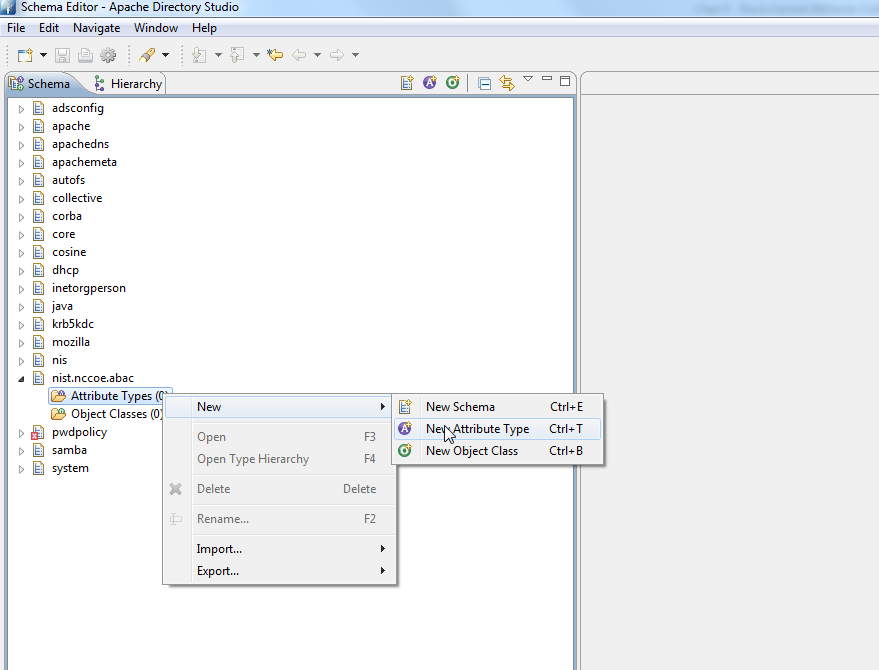Collapse the nist.nccoe.abac schema node
This screenshot has width=879, height=670.
[21, 379]
